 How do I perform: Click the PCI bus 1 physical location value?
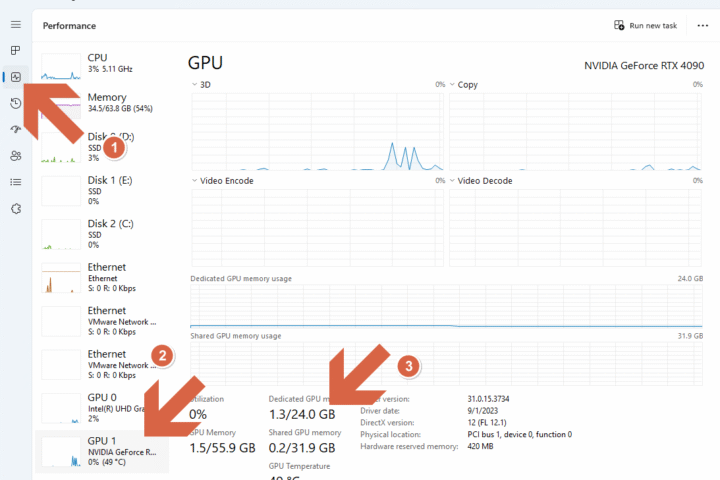[520, 435]
